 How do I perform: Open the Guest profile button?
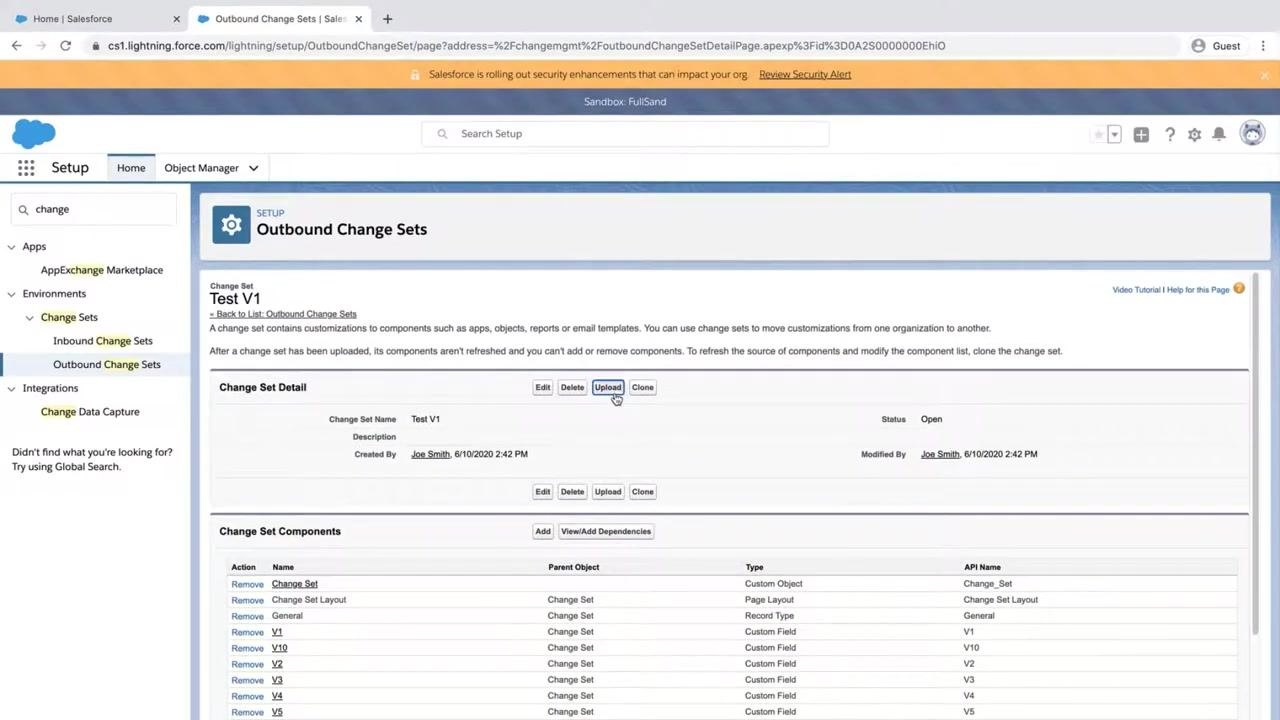pos(1216,46)
